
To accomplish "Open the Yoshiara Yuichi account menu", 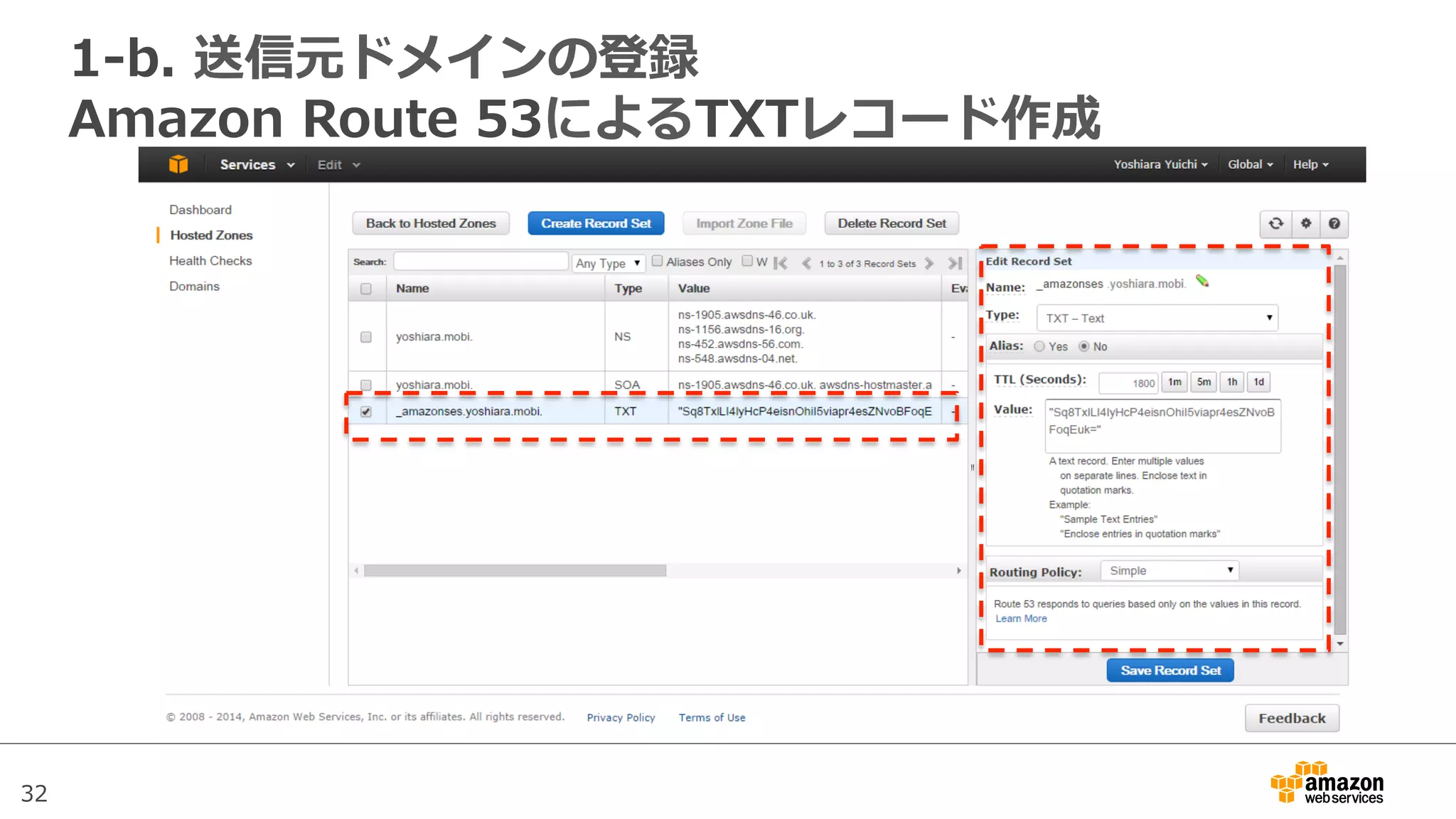I will 1160,164.
